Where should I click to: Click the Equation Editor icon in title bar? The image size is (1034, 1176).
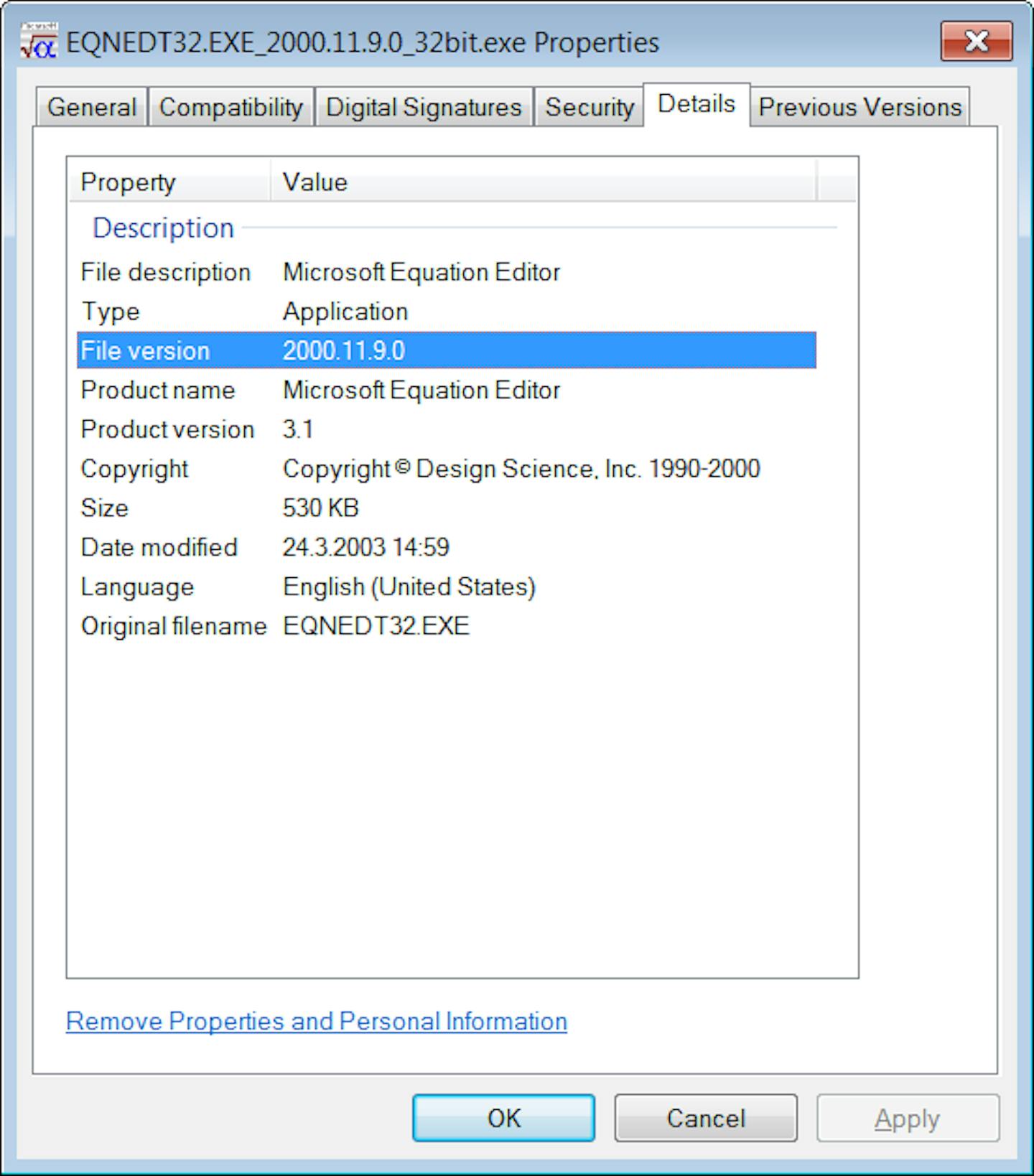pos(39,41)
